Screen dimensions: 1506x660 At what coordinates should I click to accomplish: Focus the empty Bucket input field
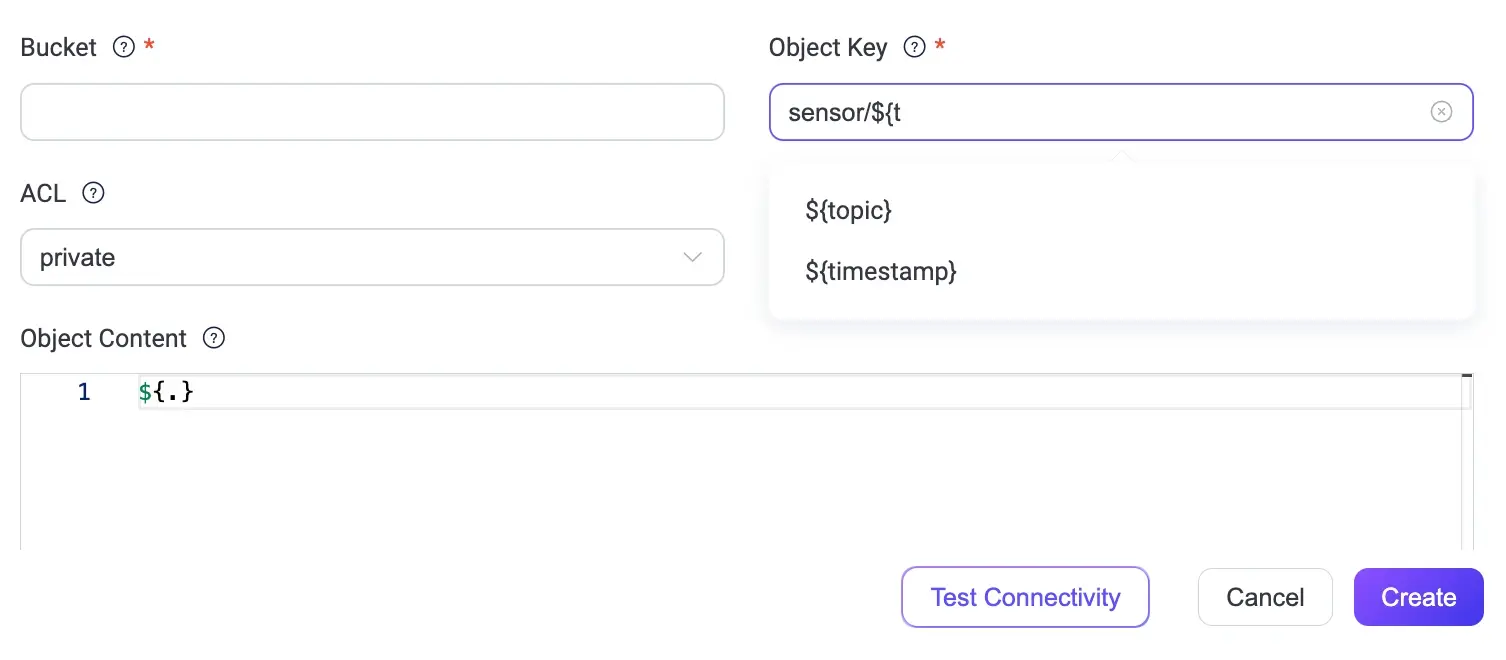click(372, 112)
